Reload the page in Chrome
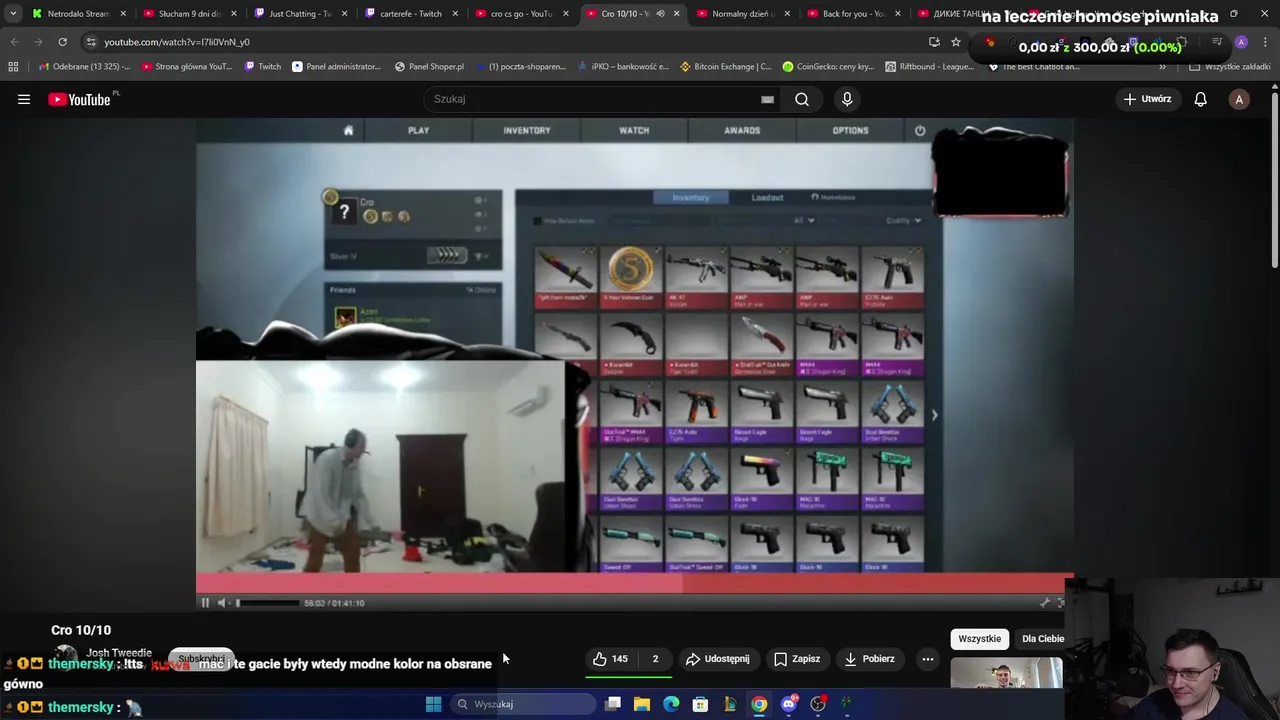The image size is (1280, 720). tap(62, 42)
